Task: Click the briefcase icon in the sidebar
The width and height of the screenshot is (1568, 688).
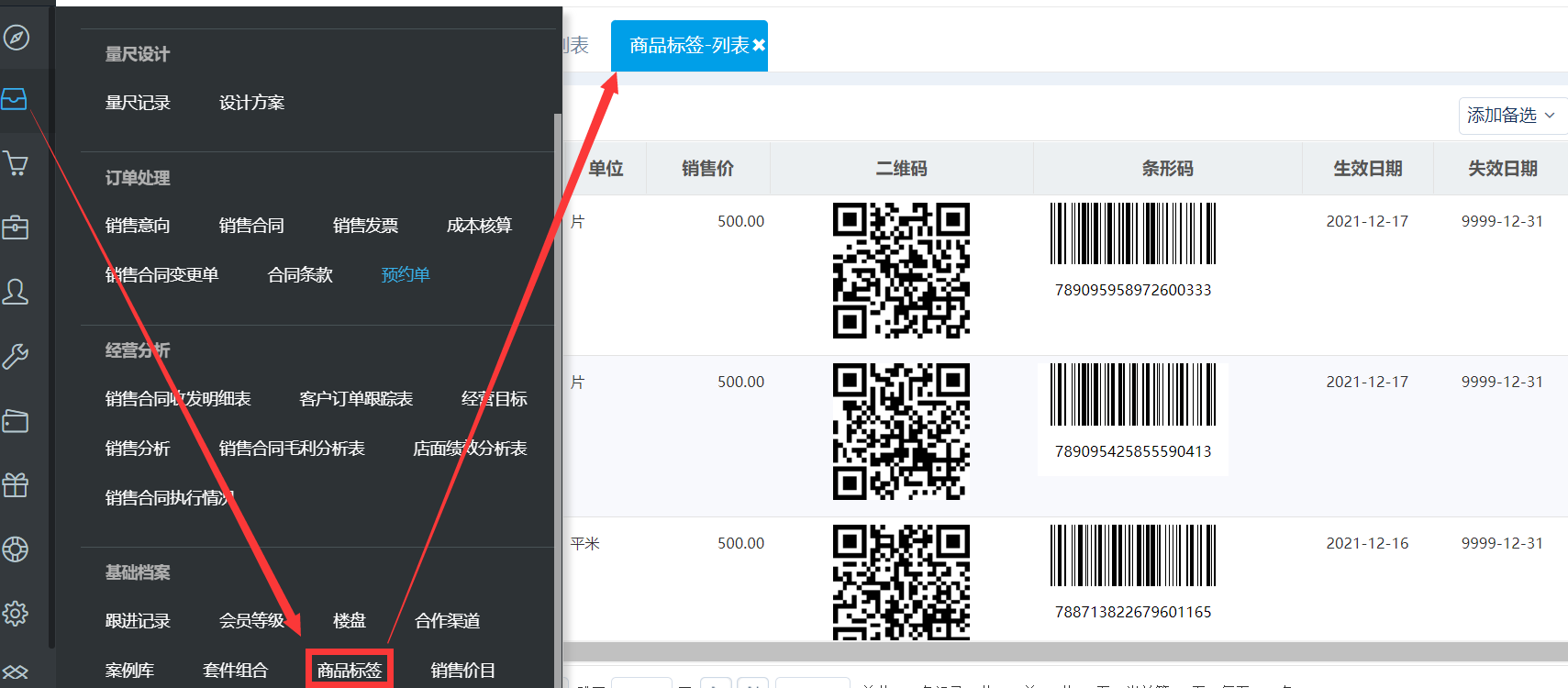Action: pos(16,227)
